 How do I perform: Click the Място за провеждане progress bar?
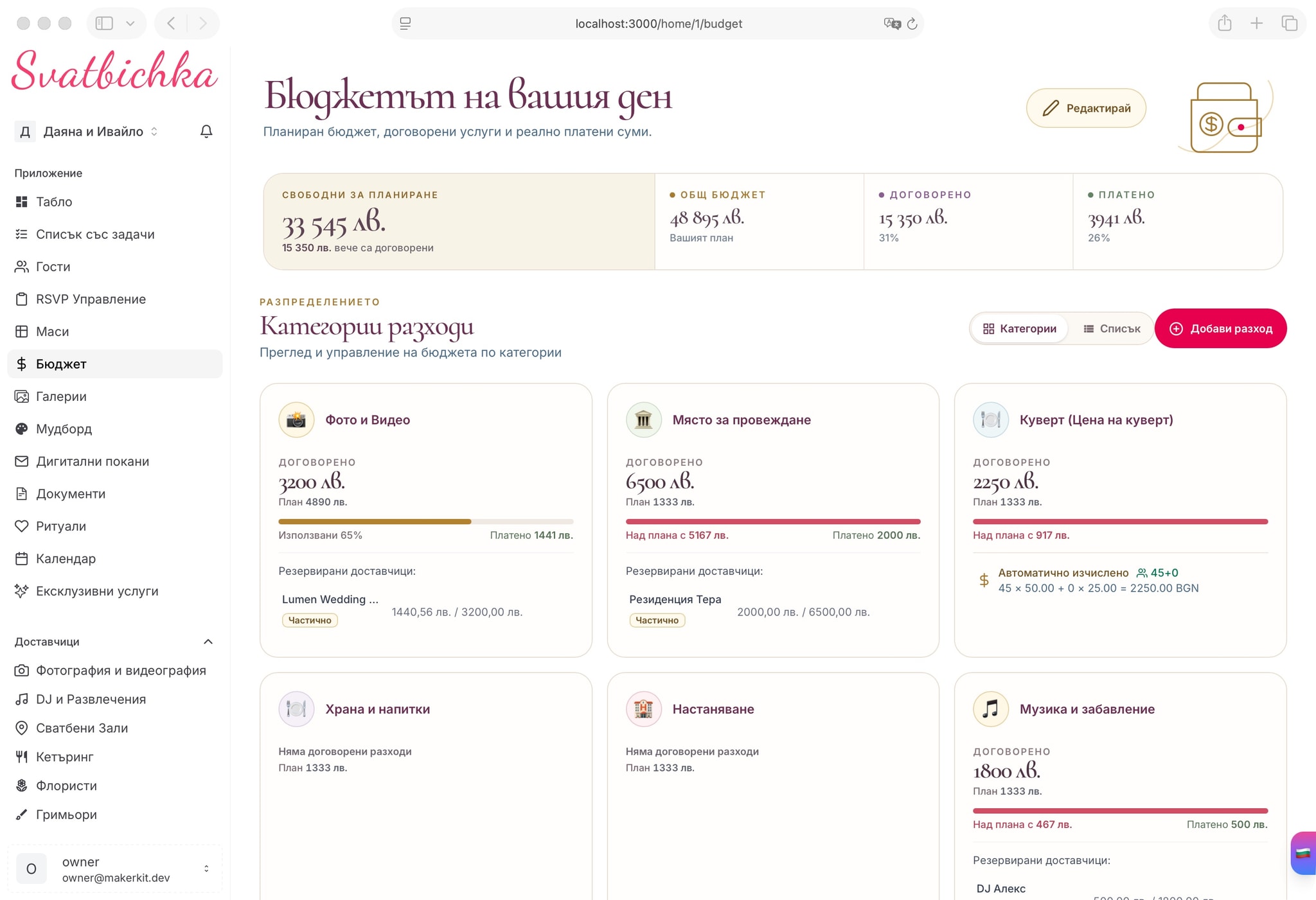click(x=773, y=522)
